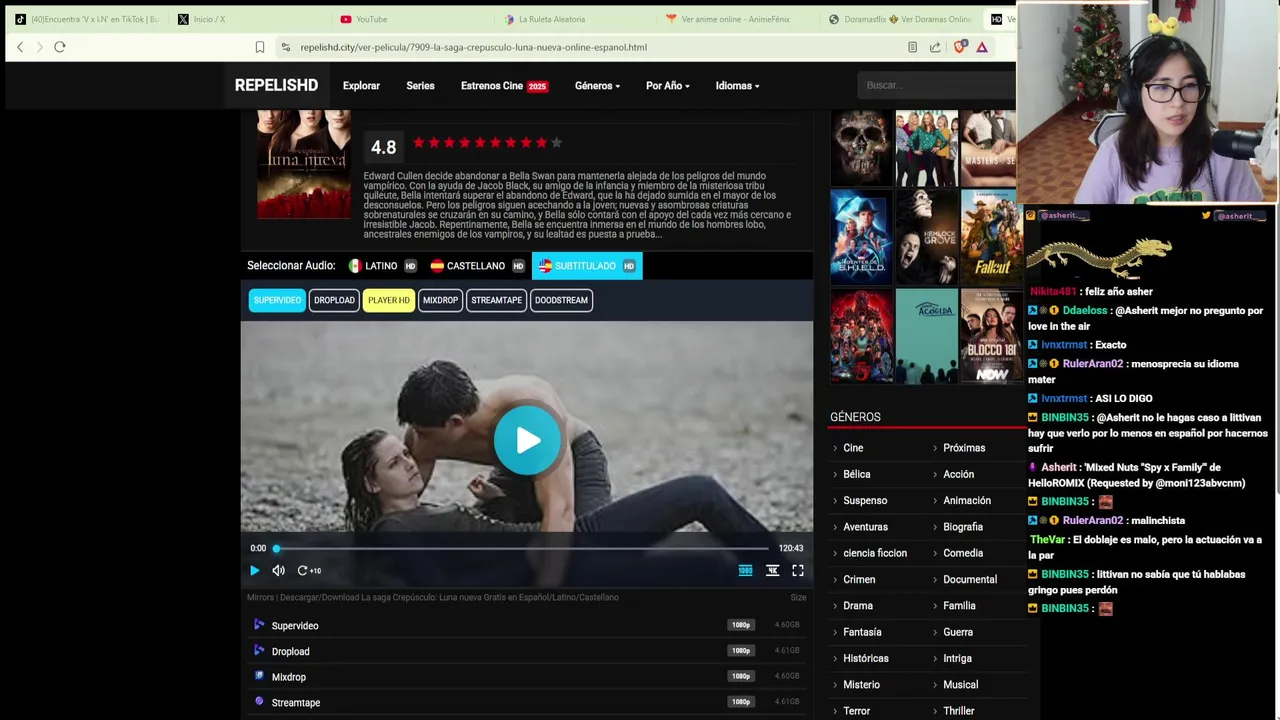Choose the MIXDROP player server
The width and height of the screenshot is (1280, 720).
[440, 300]
